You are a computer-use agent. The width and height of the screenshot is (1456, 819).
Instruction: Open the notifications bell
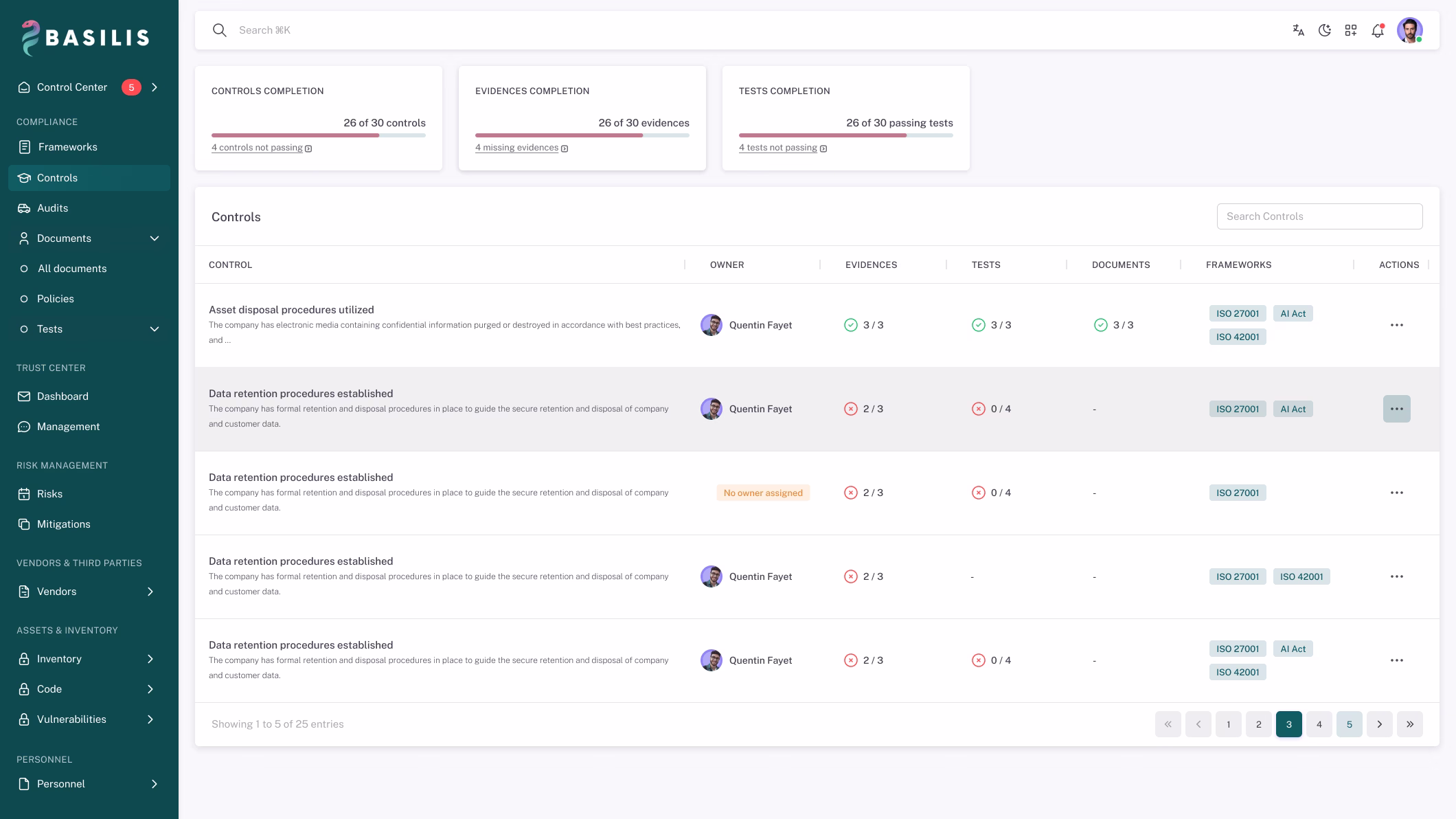(1378, 30)
